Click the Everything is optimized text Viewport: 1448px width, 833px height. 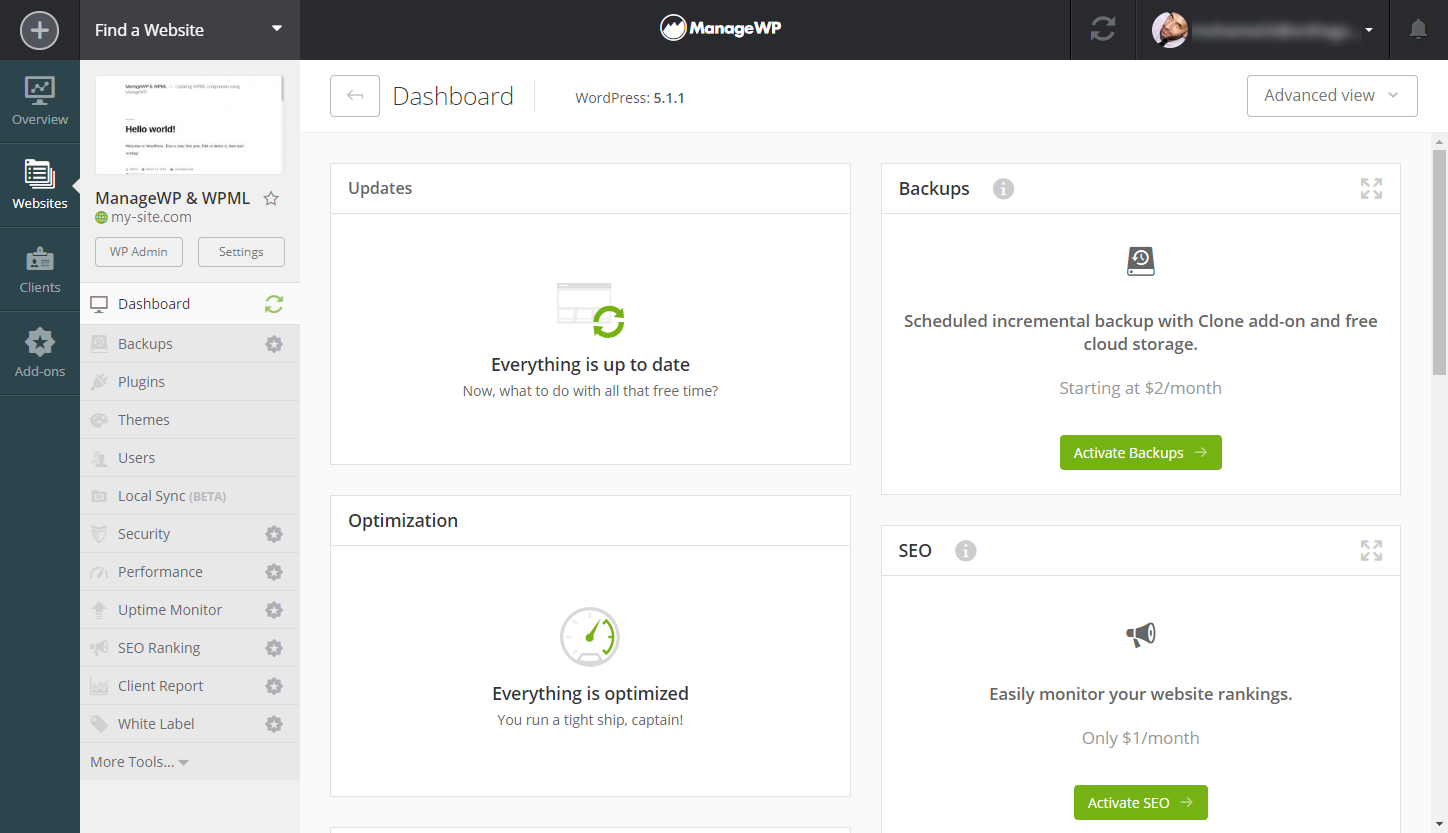point(590,693)
